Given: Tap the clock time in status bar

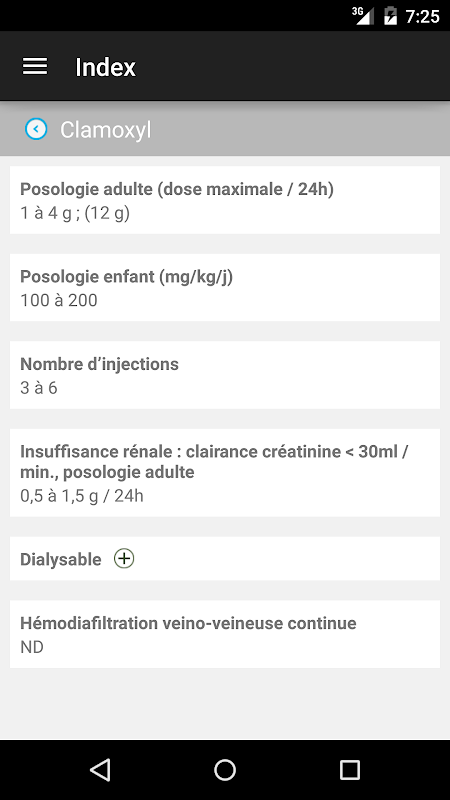Looking at the screenshot, I should pos(422,16).
